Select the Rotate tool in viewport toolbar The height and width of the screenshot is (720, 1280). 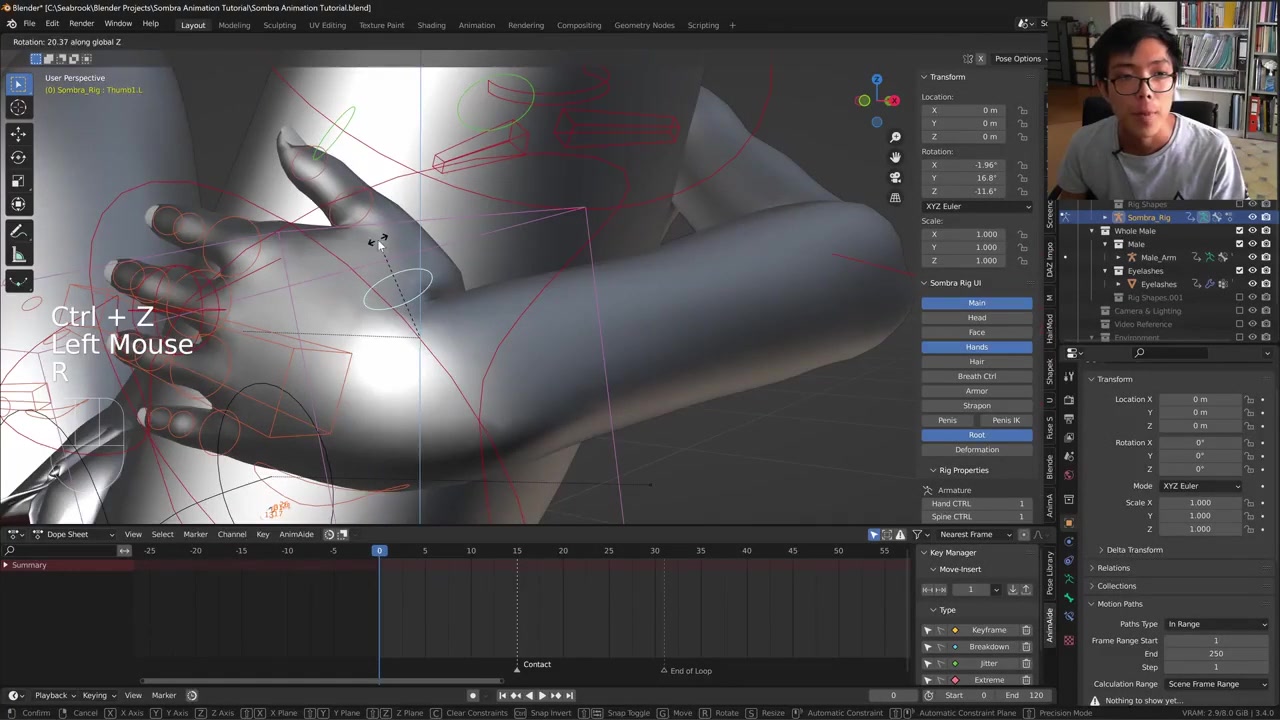(18, 156)
